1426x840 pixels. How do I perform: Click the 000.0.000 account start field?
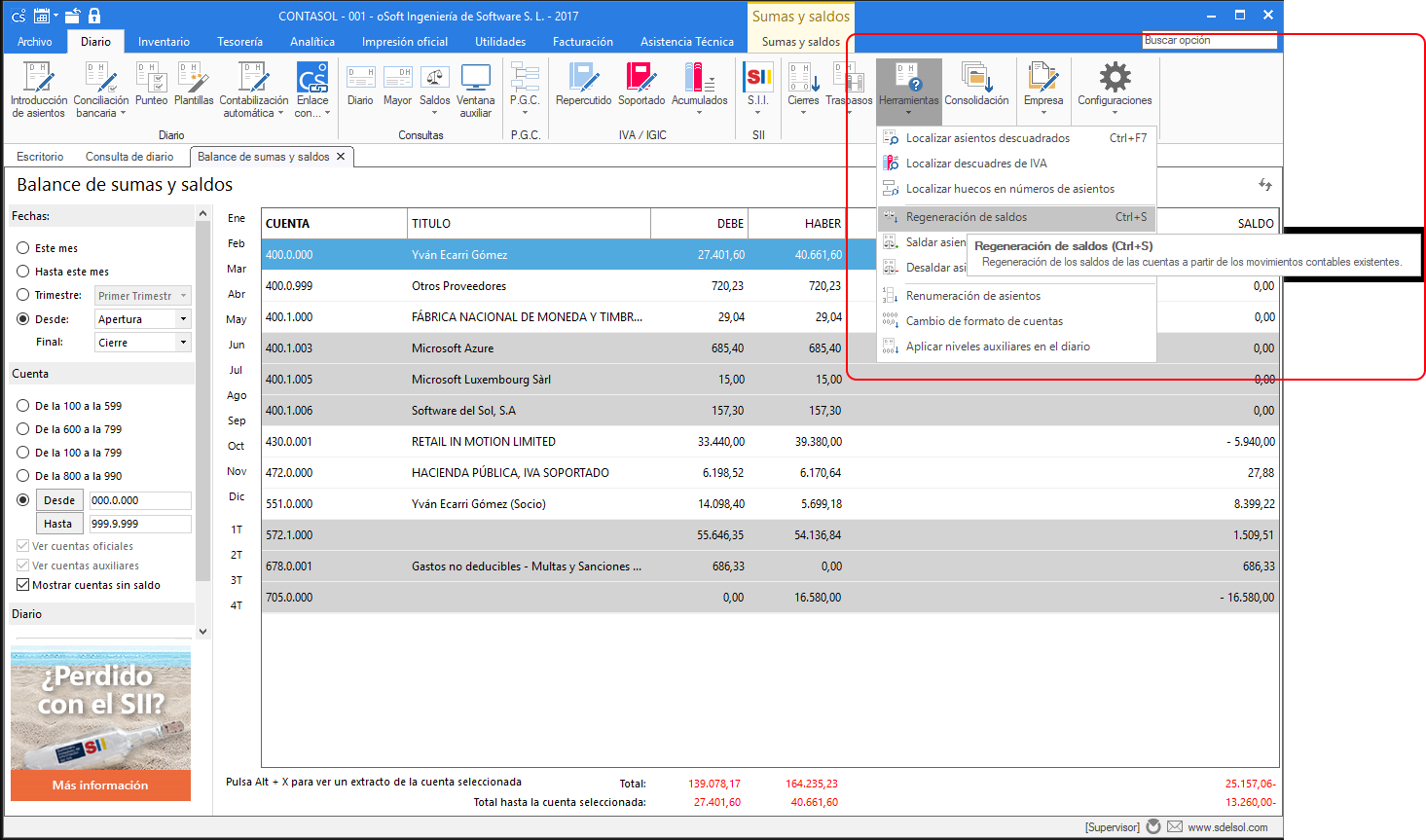click(140, 500)
